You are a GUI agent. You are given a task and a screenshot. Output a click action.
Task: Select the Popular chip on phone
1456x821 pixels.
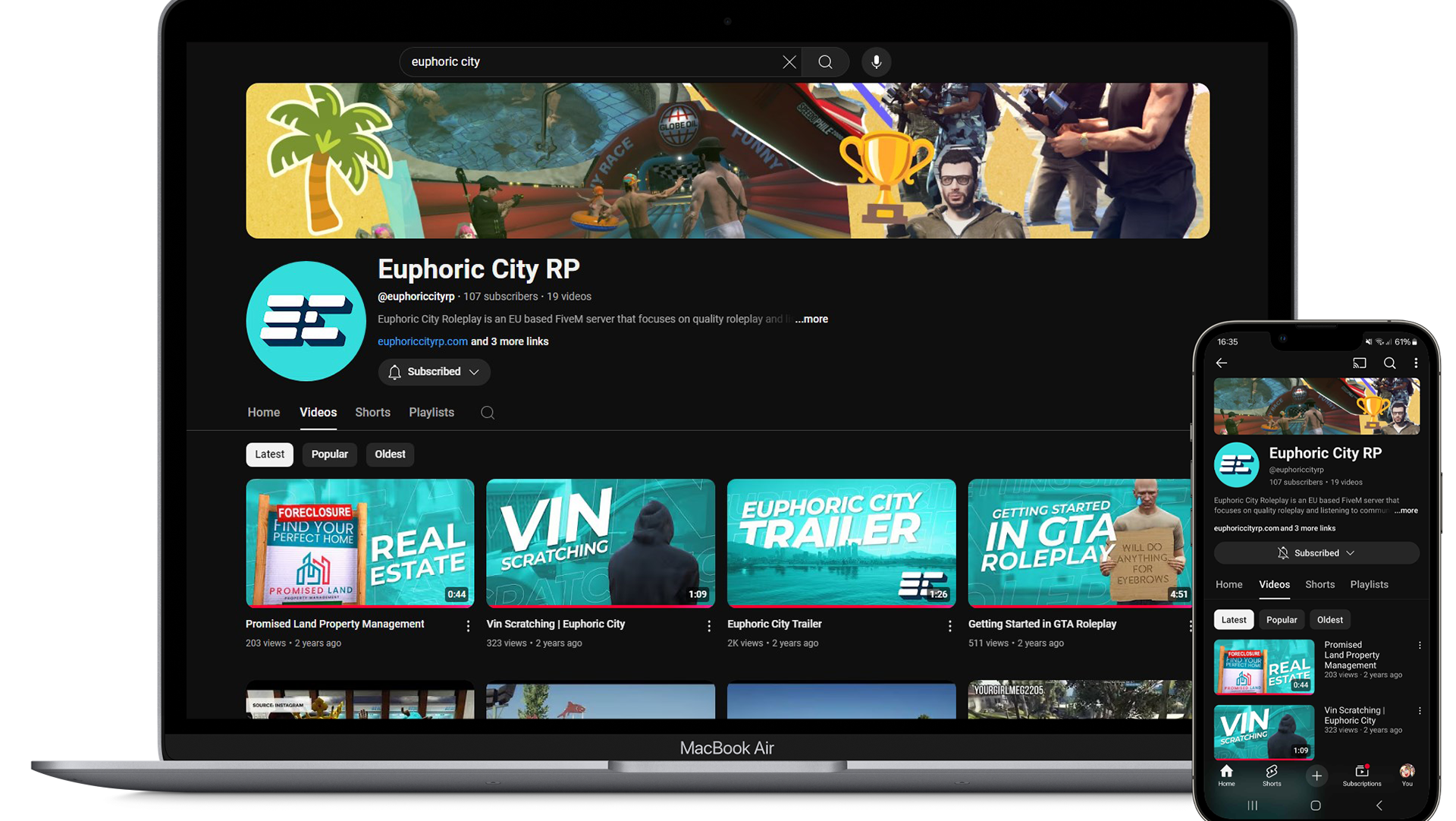point(1282,620)
